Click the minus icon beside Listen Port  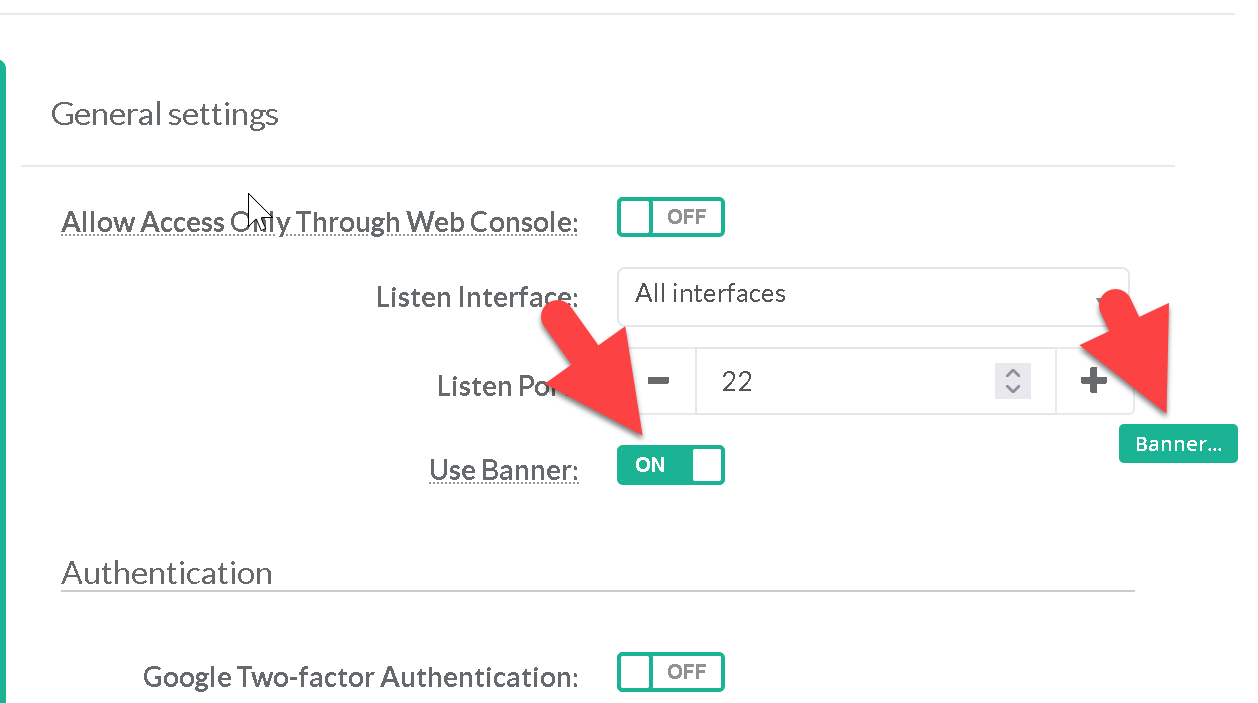658,381
